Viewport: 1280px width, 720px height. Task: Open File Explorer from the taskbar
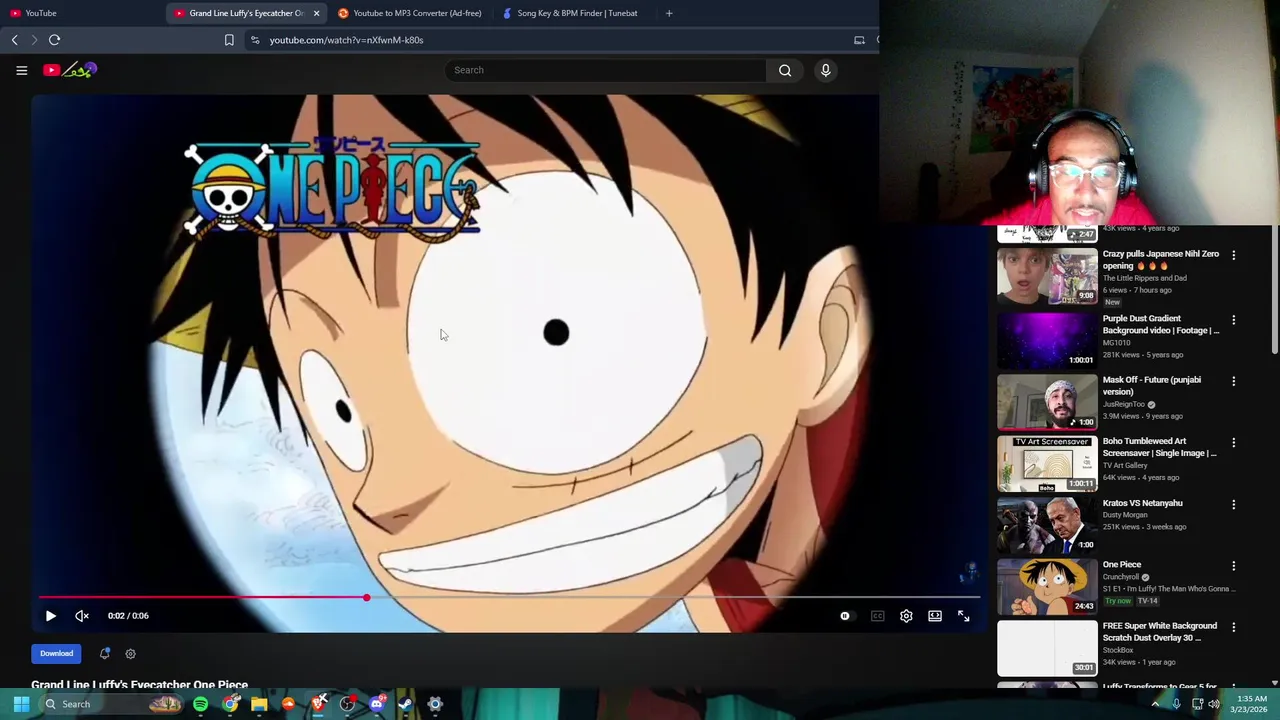click(259, 704)
